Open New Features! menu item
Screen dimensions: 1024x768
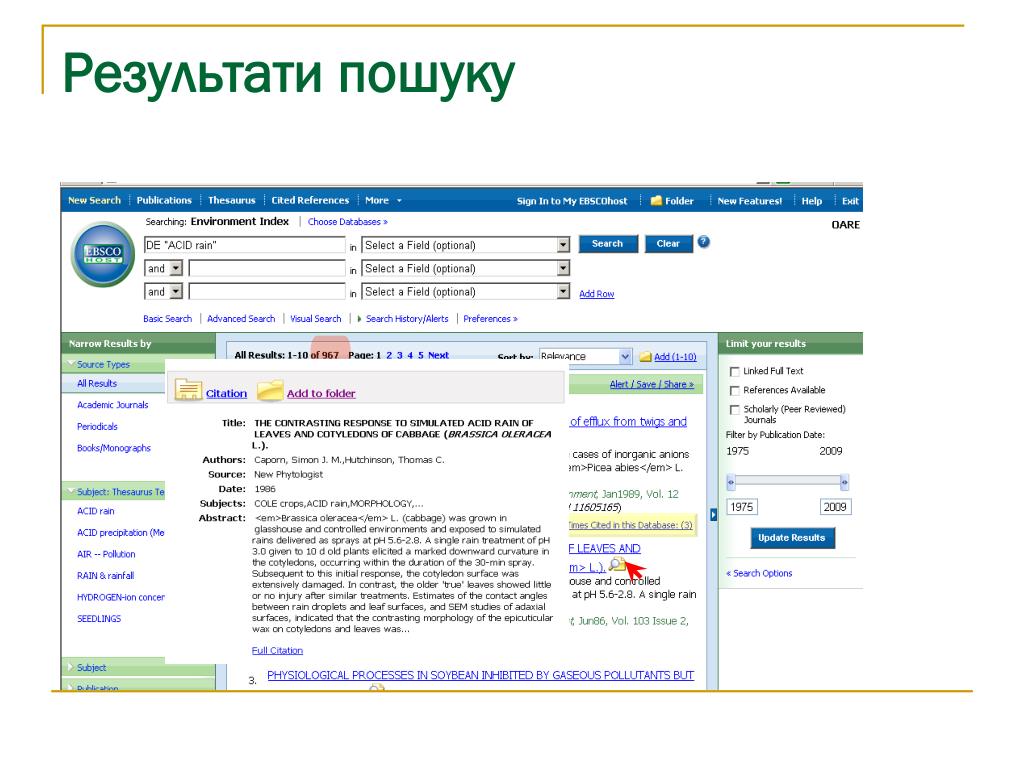(x=750, y=201)
